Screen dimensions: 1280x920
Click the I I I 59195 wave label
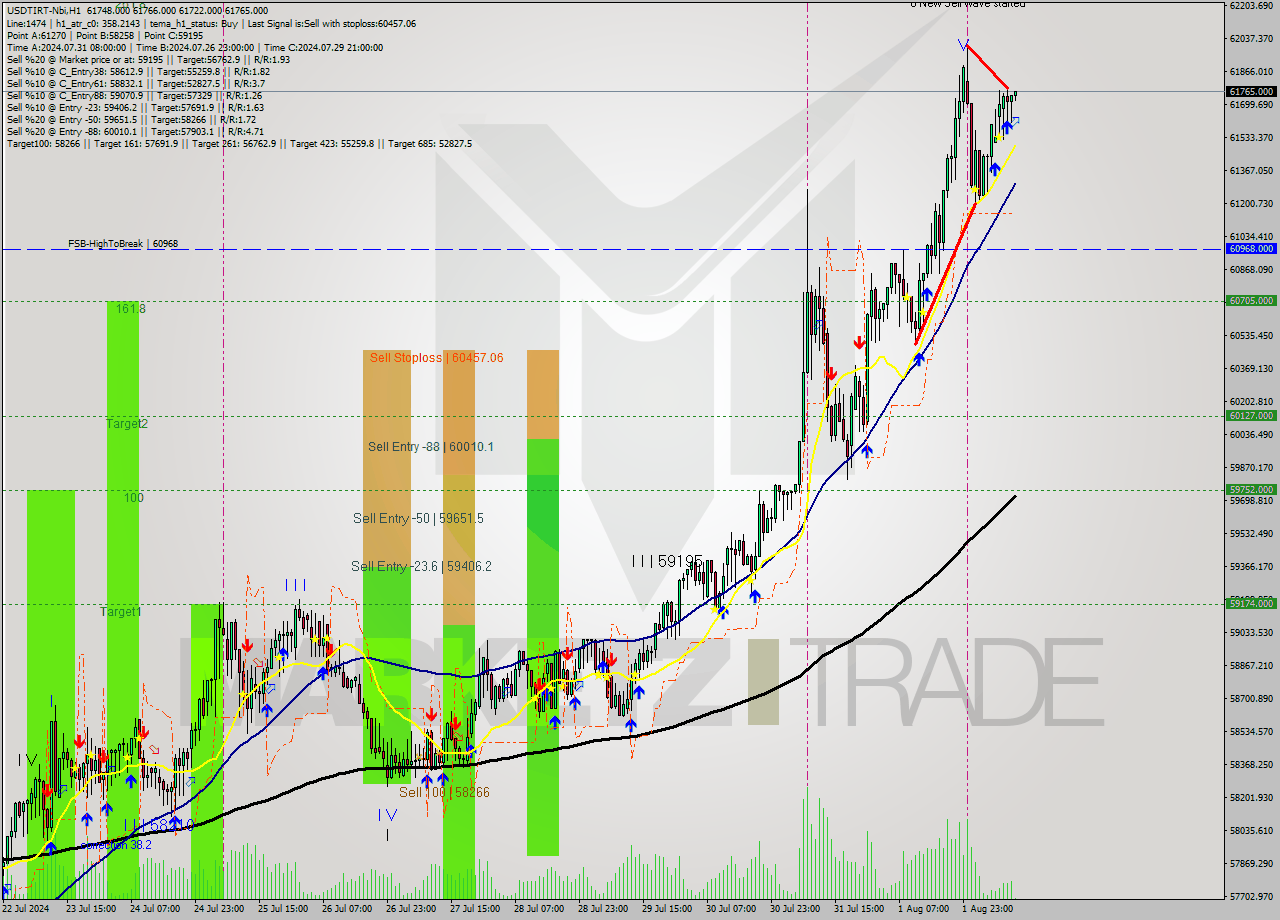667,561
